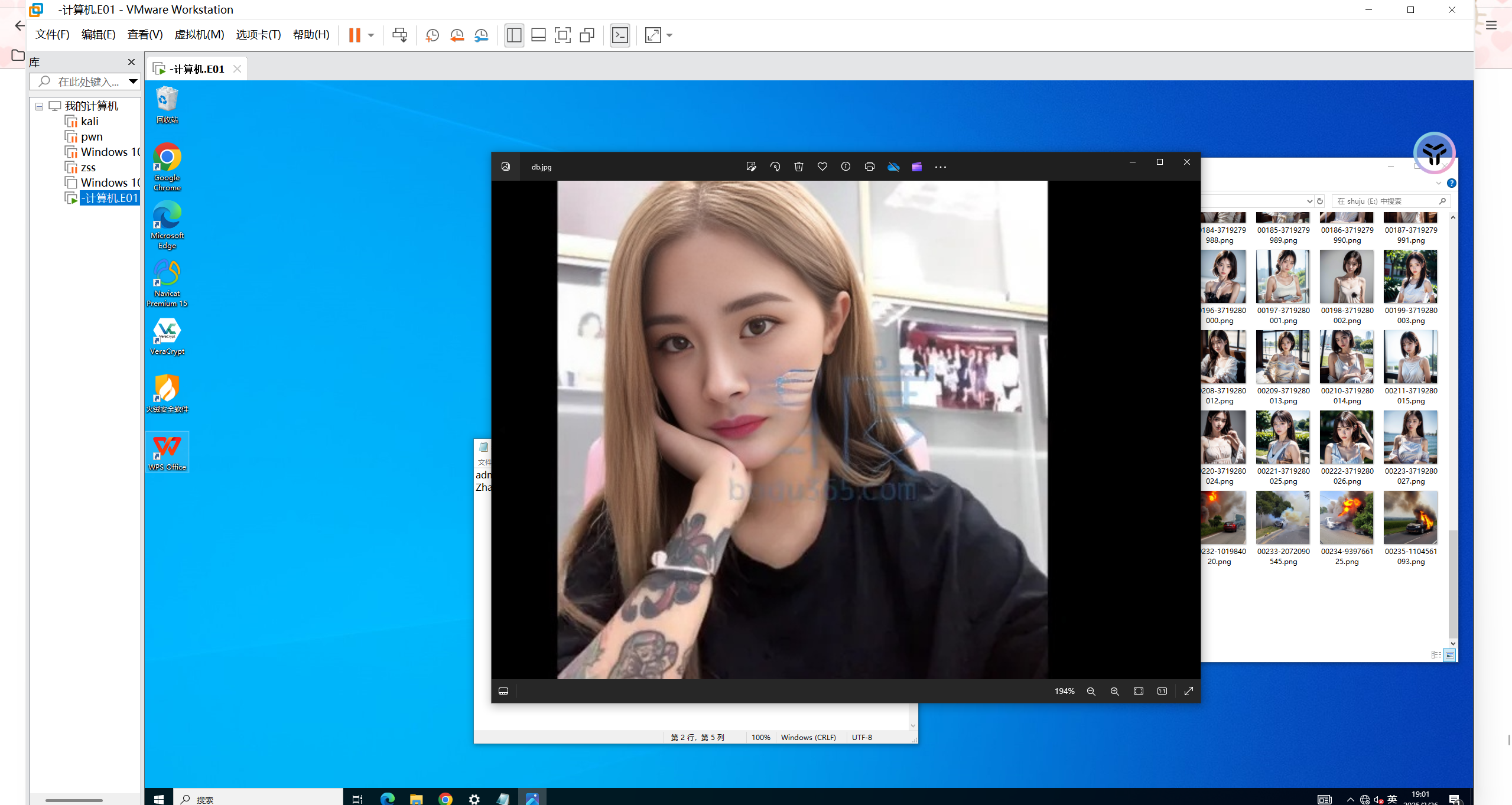Toggle the filmstrip view in Photos
The height and width of the screenshot is (805, 1512).
503,691
